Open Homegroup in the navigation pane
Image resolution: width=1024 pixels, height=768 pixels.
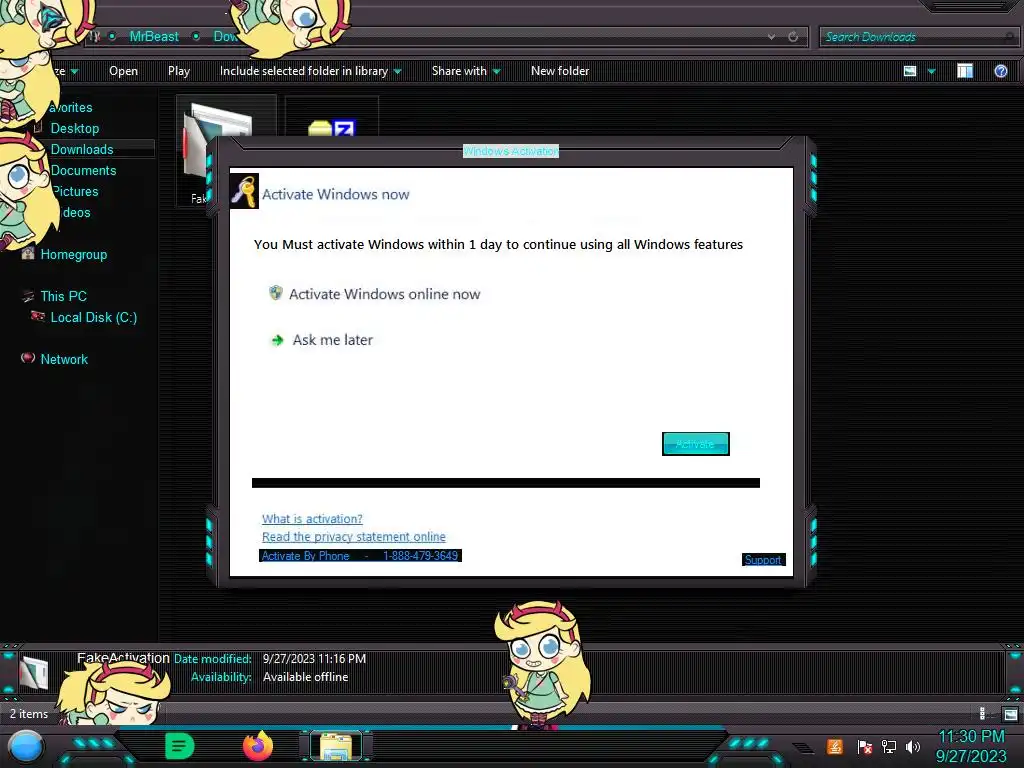(74, 254)
